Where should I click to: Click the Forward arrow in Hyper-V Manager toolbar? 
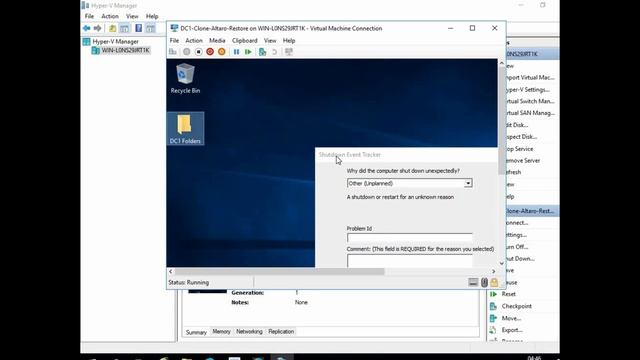pyautogui.click(x=98, y=28)
